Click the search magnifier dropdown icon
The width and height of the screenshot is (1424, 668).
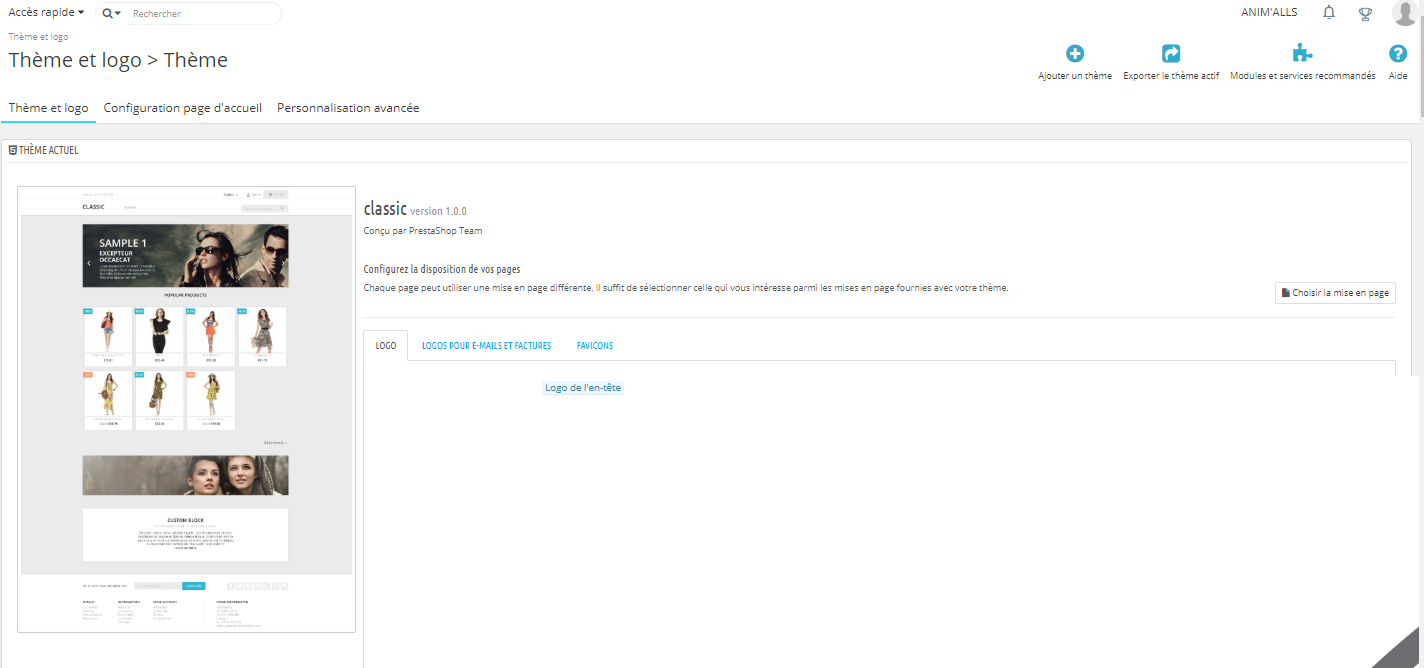click(x=111, y=14)
